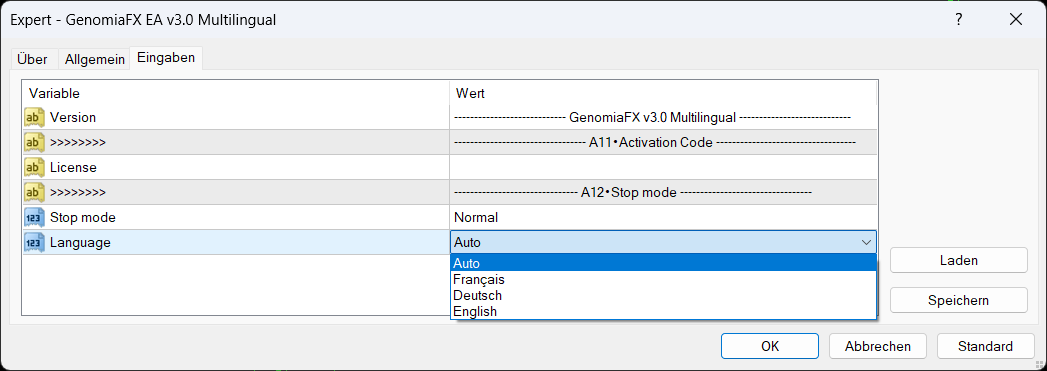
Task: Switch to the Allgemein tab
Action: (x=95, y=59)
